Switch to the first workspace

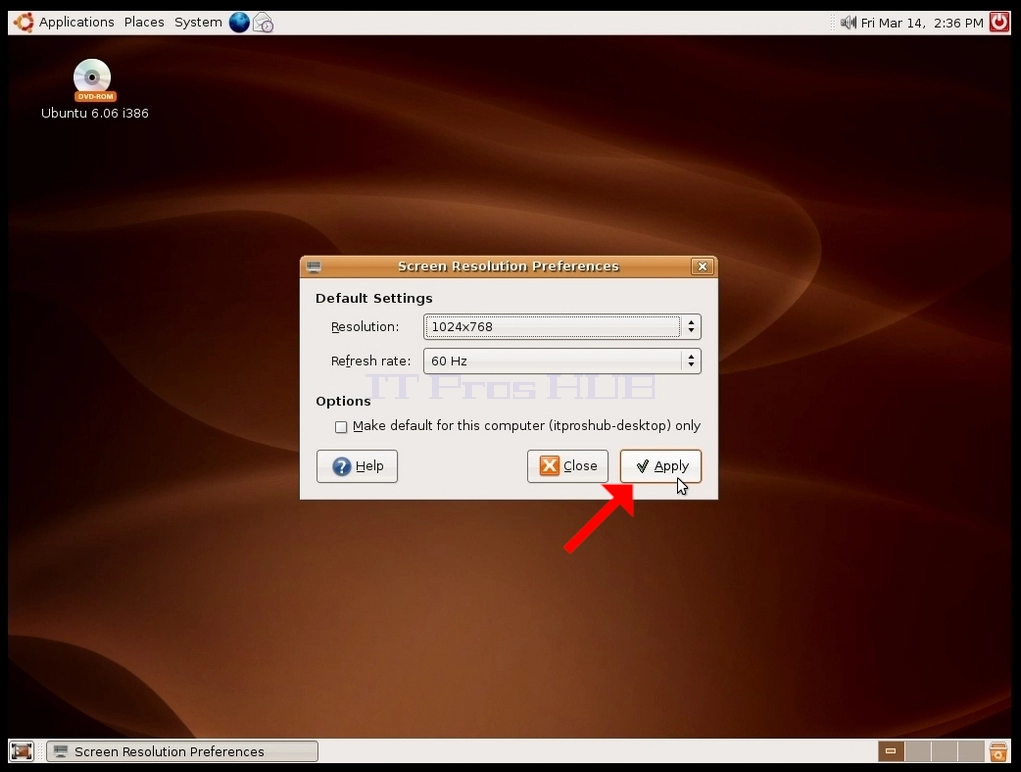(891, 751)
